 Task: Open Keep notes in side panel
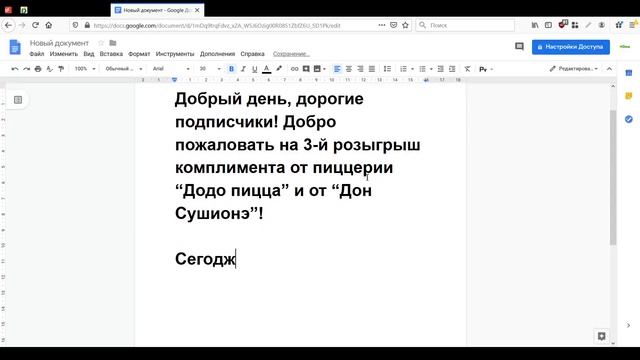tap(629, 96)
